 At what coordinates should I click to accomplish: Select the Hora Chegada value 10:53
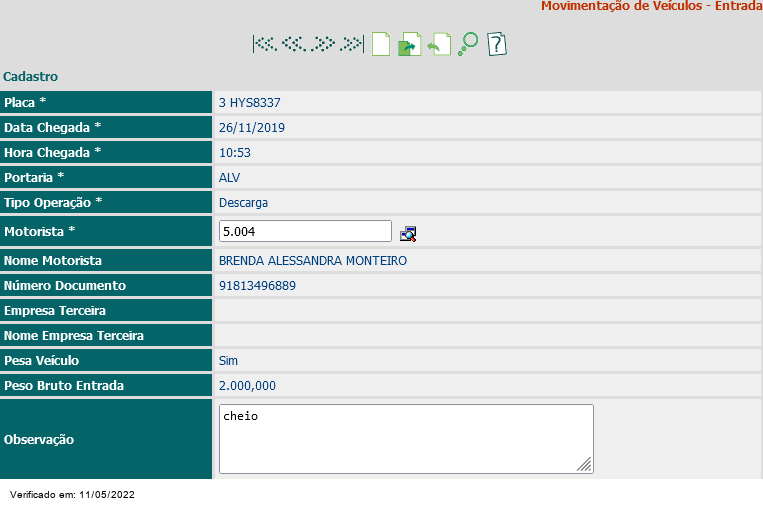235,153
